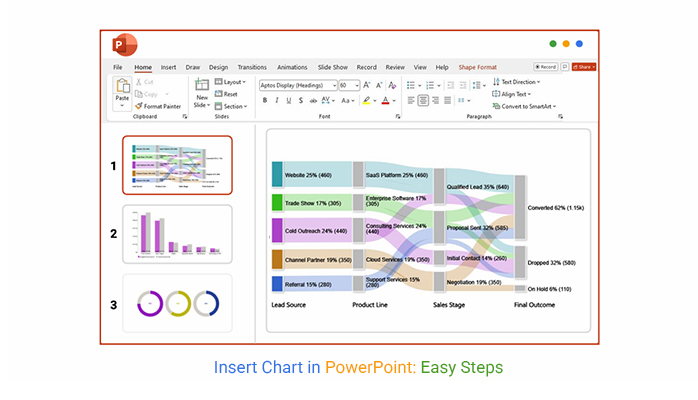Viewport: 698px width, 400px height.
Task: Select slide 3 donut charts thumbnail
Action: click(x=177, y=303)
